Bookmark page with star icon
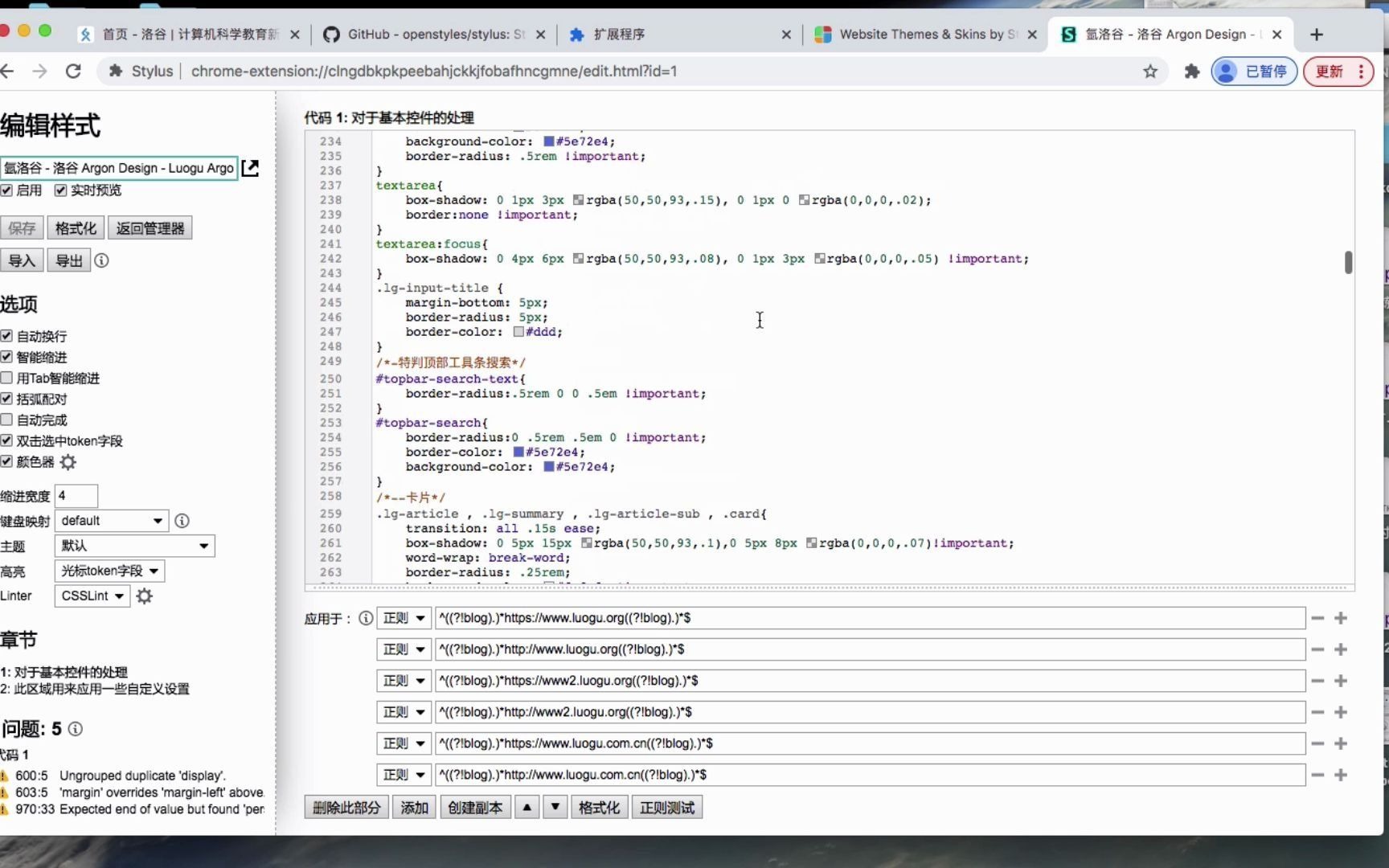This screenshot has width=1389, height=868. coord(1150,72)
